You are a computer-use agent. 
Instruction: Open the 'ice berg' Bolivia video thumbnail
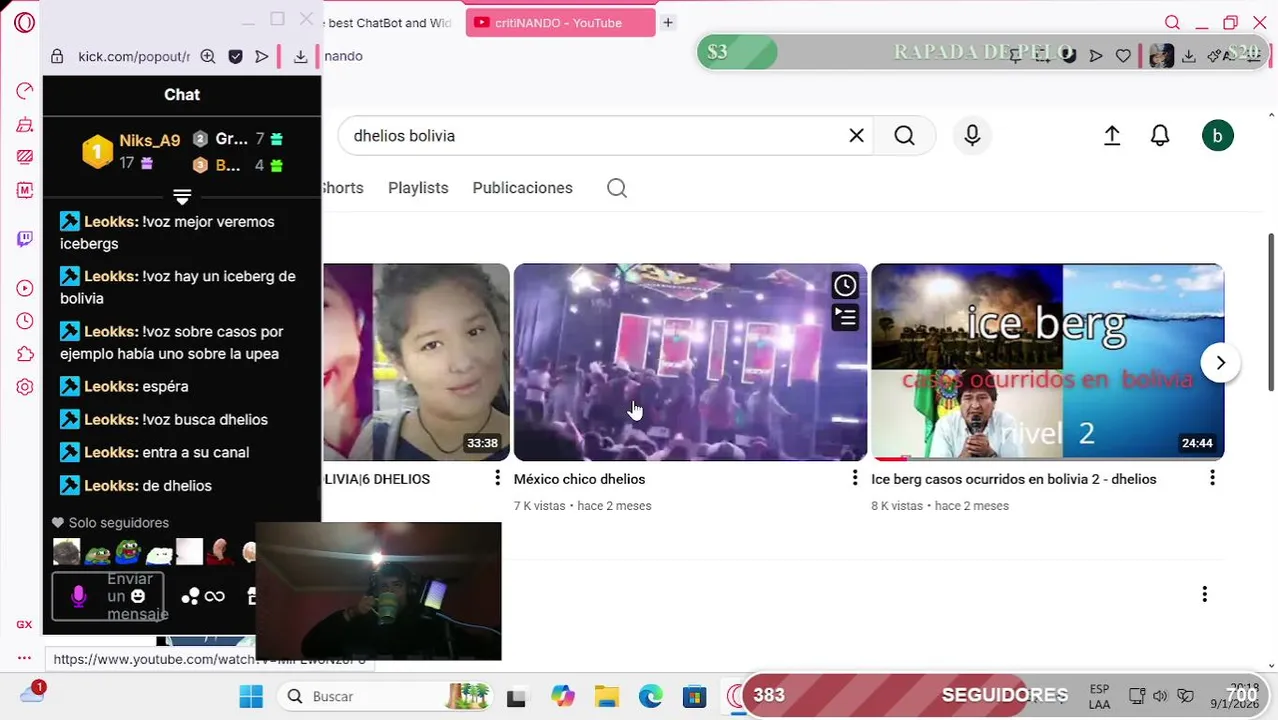point(1047,362)
